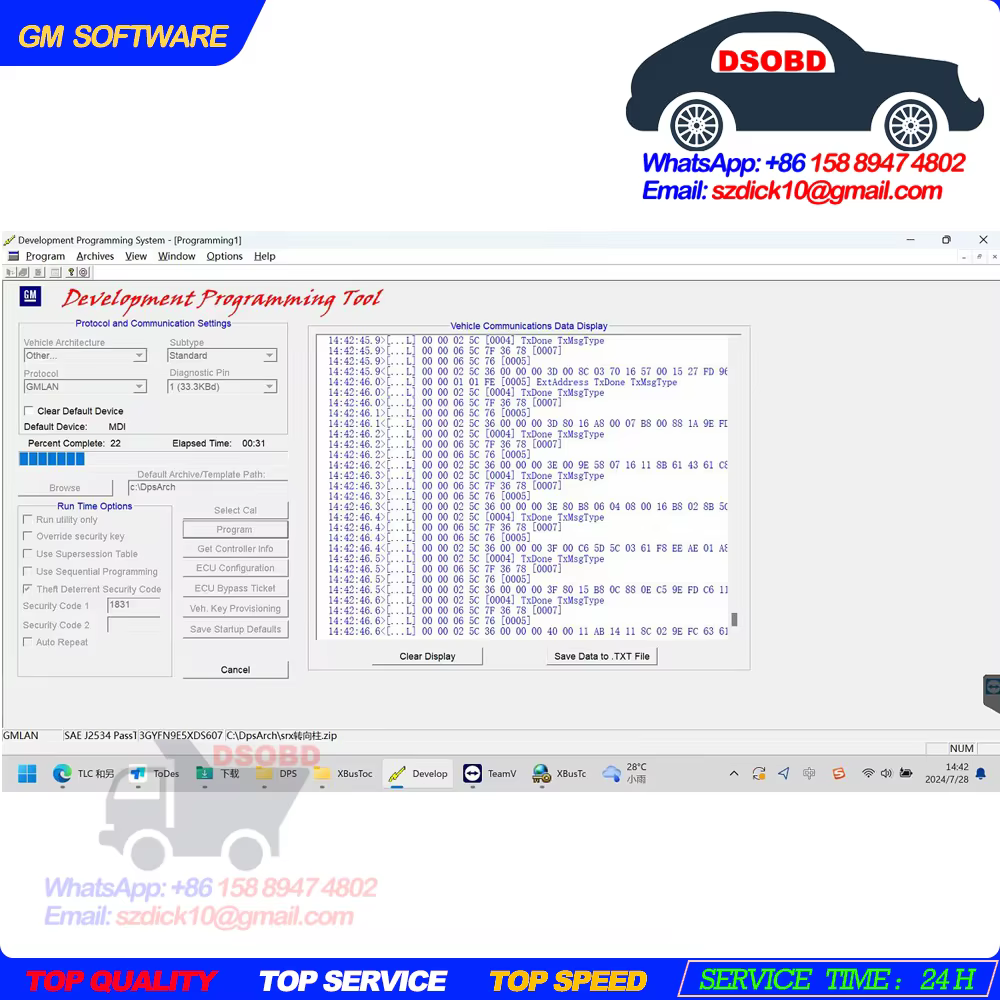Image resolution: width=1000 pixels, height=1000 pixels.
Task: Click the Security Code 2 field
Action: pos(134,625)
